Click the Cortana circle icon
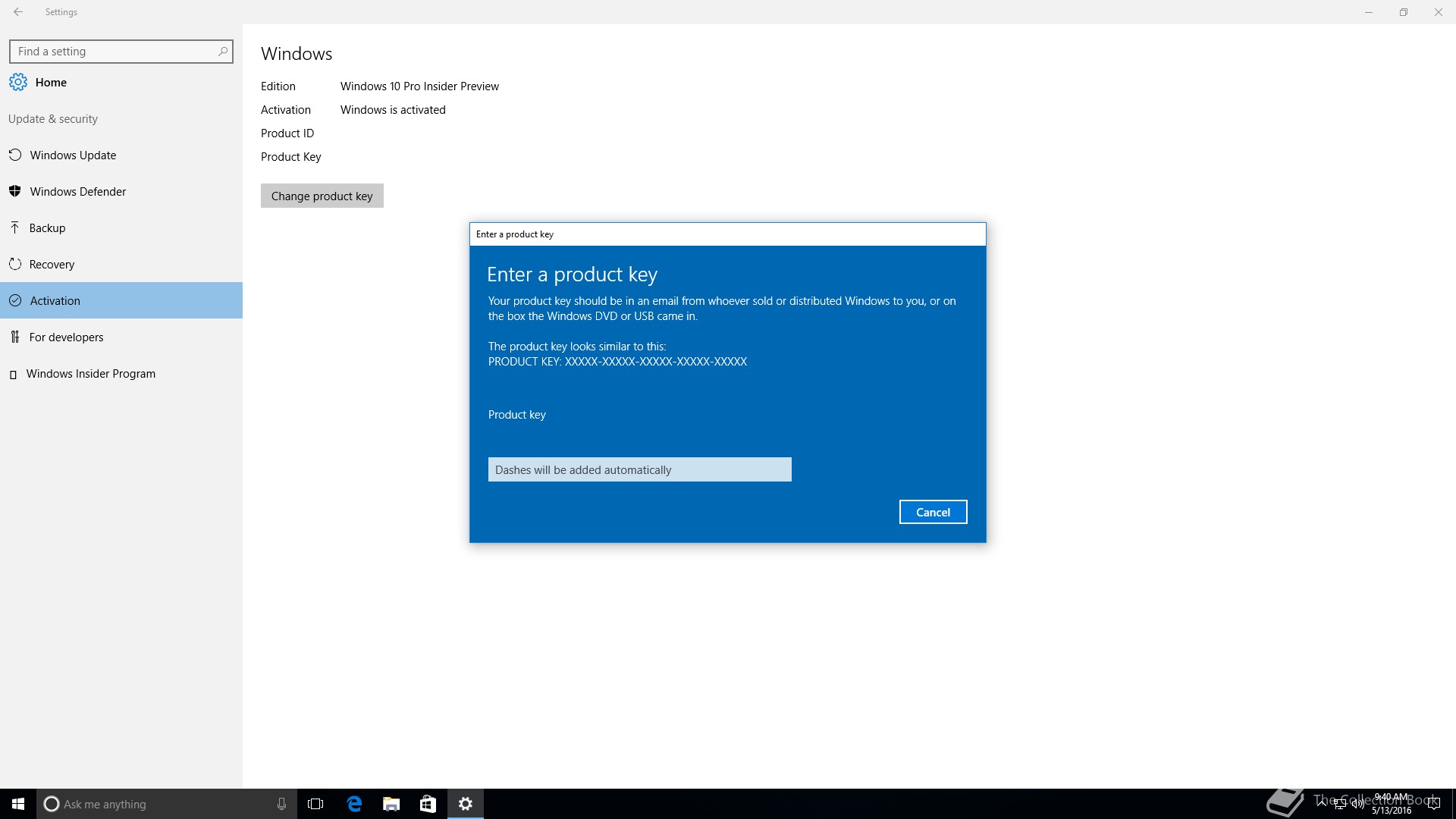This screenshot has width=1456, height=819. pos(51,804)
